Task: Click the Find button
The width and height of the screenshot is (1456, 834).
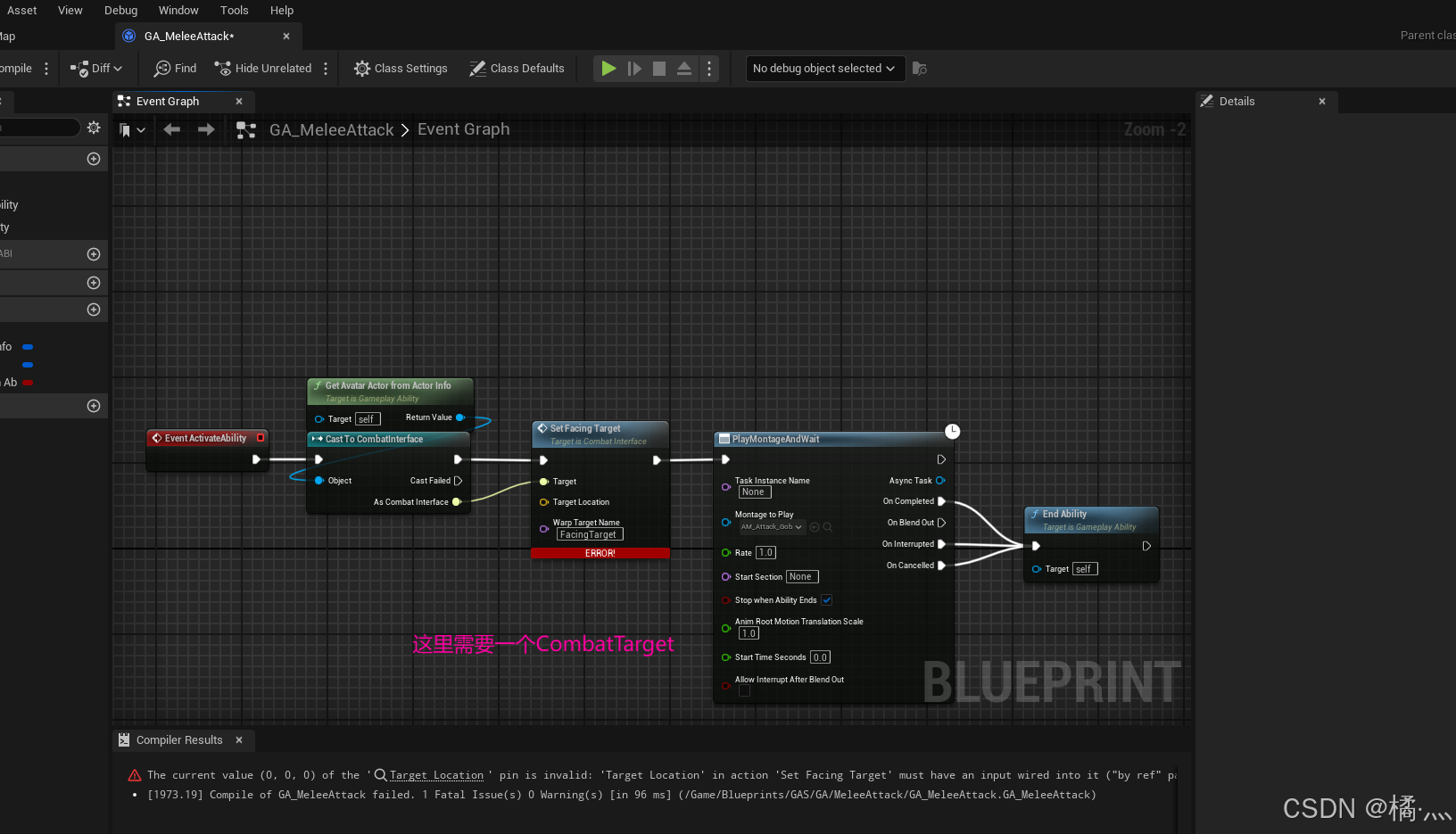Action: (x=175, y=69)
